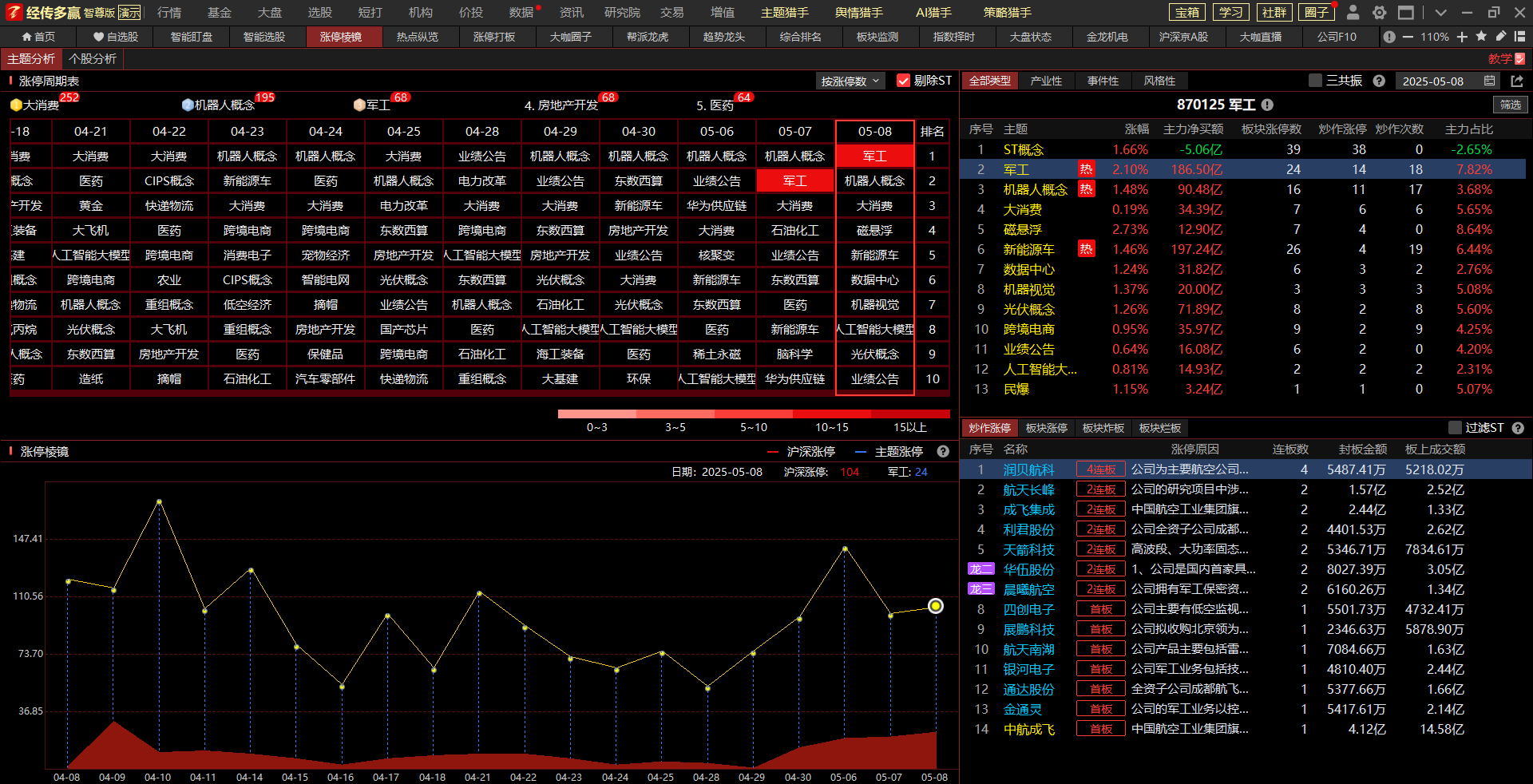
Task: Open the calendar icon in date field
Action: [1490, 81]
